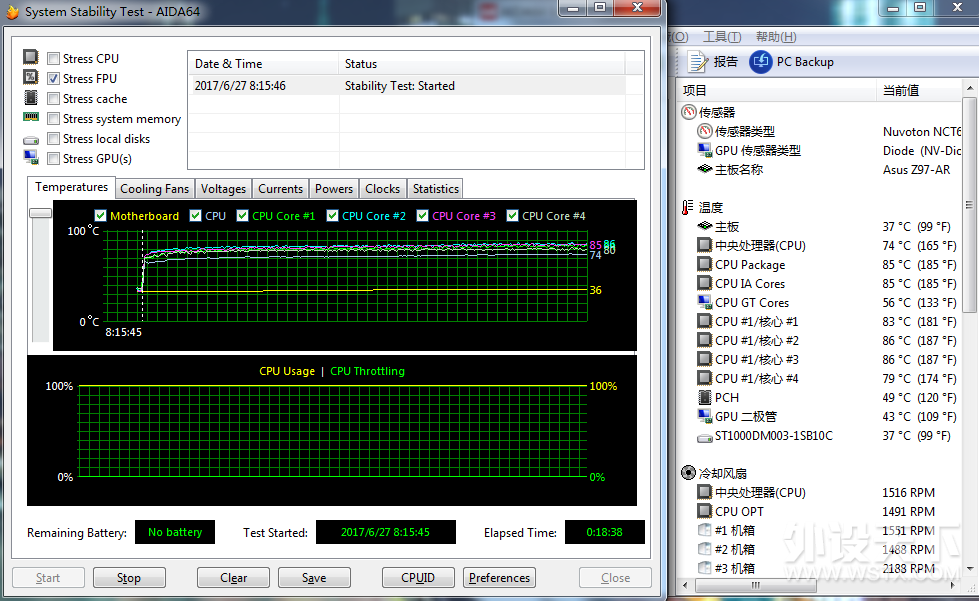
Task: Select the GPU 二极管 sensor icon
Action: [705, 416]
